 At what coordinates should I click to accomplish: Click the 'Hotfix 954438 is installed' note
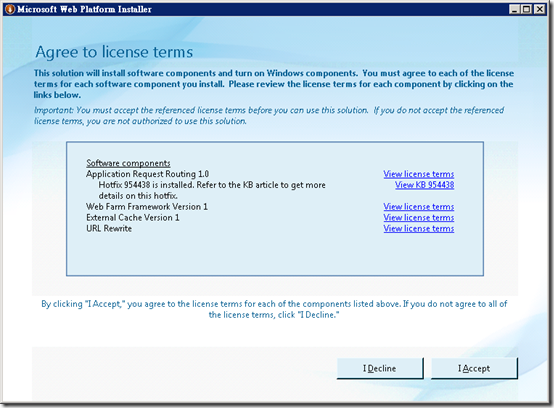(212, 190)
